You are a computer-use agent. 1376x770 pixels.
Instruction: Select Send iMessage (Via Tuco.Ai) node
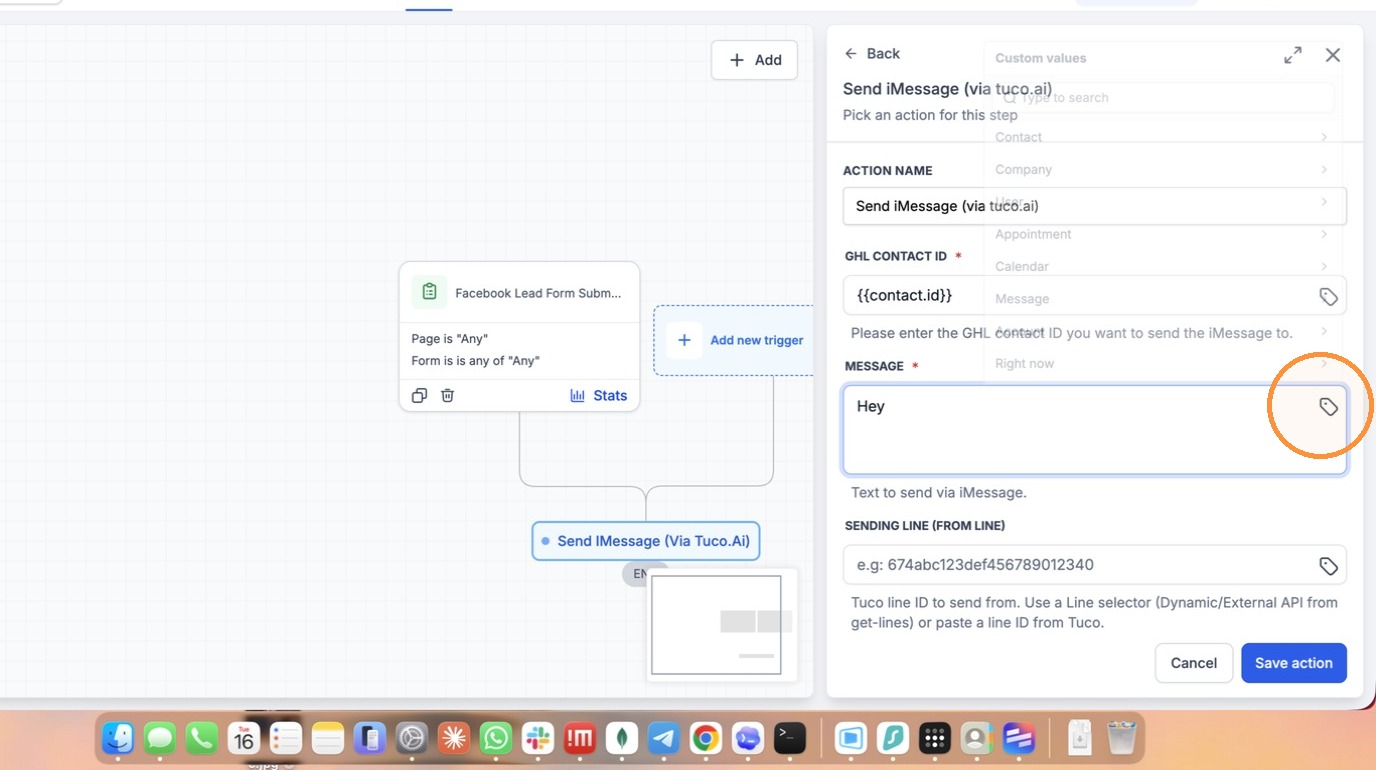coord(646,541)
